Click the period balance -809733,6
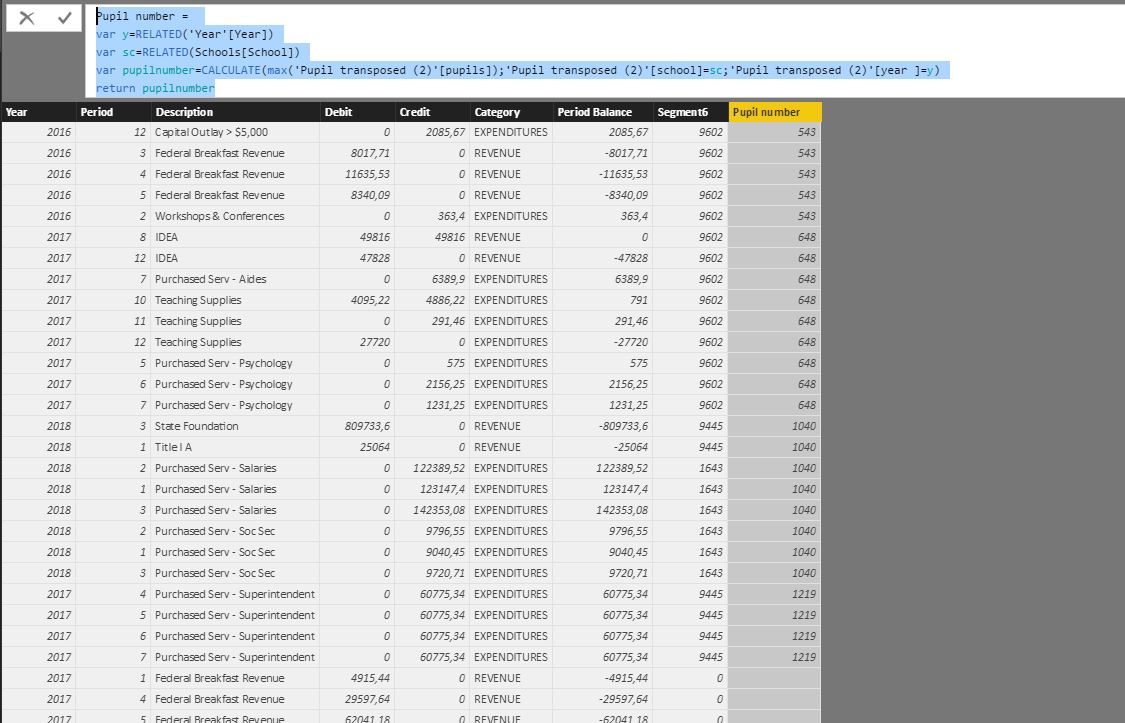1125x723 pixels. point(623,426)
